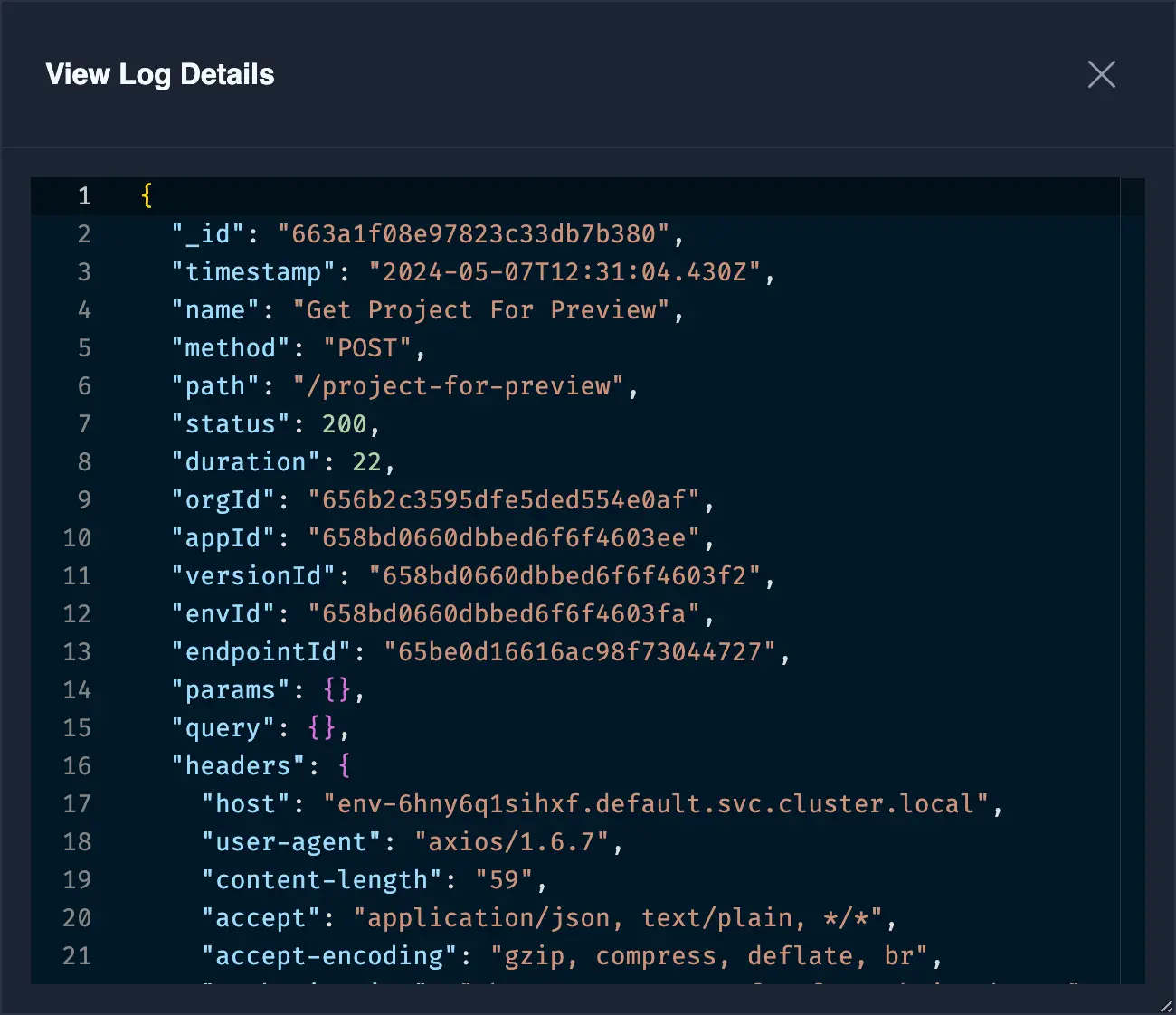Click the editor's vertical scrollbar
This screenshot has width=1176, height=1015.
pyautogui.click(x=1132, y=579)
